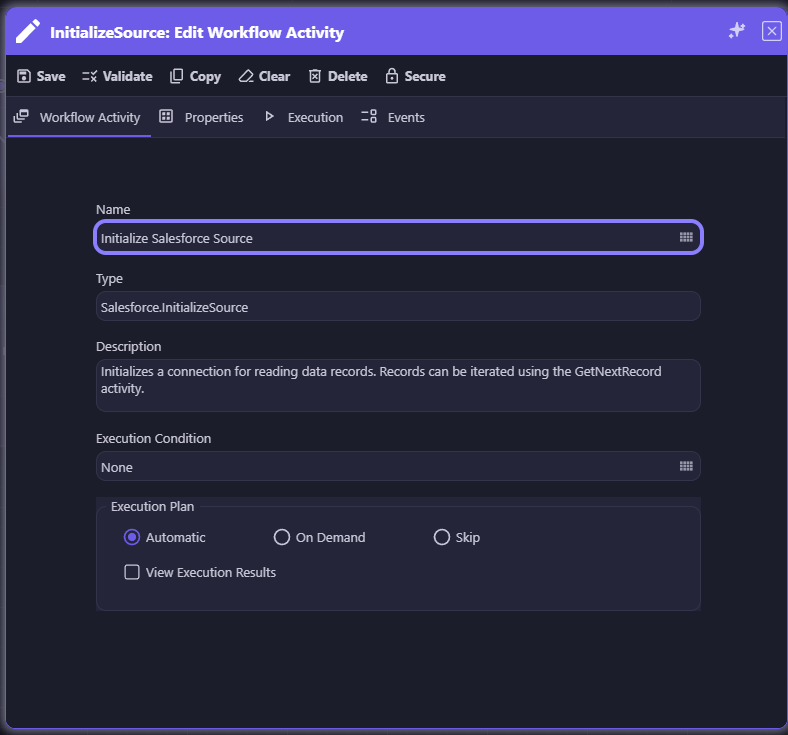The image size is (788, 735).
Task: Click the sparkle AI assistant icon
Action: pos(737,31)
